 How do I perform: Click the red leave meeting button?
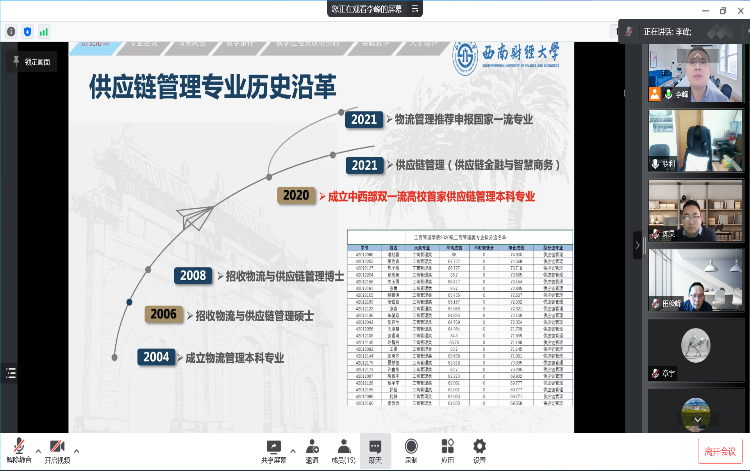pyautogui.click(x=720, y=450)
